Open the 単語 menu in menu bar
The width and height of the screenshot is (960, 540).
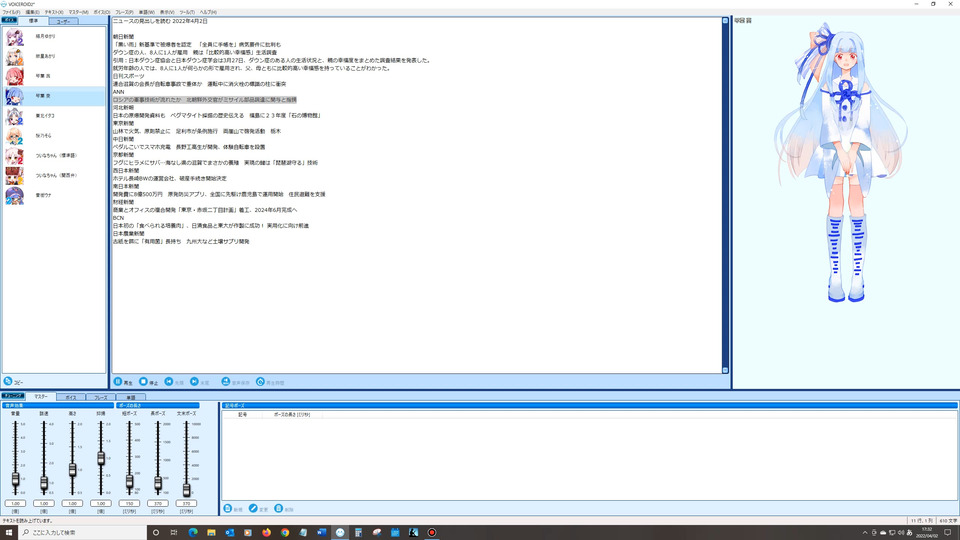(146, 12)
